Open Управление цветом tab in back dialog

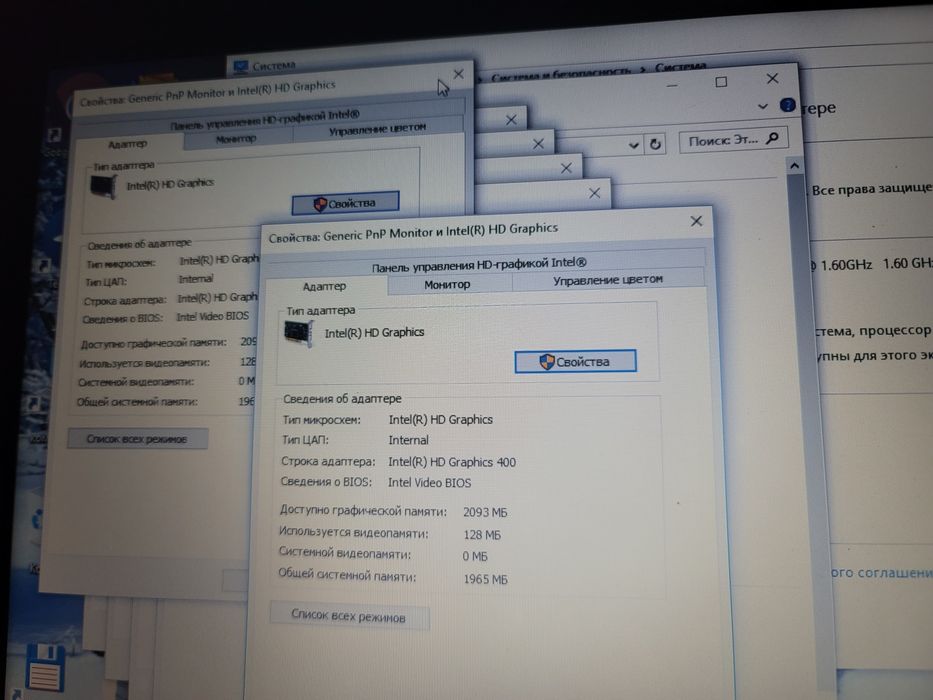pyautogui.click(x=378, y=128)
